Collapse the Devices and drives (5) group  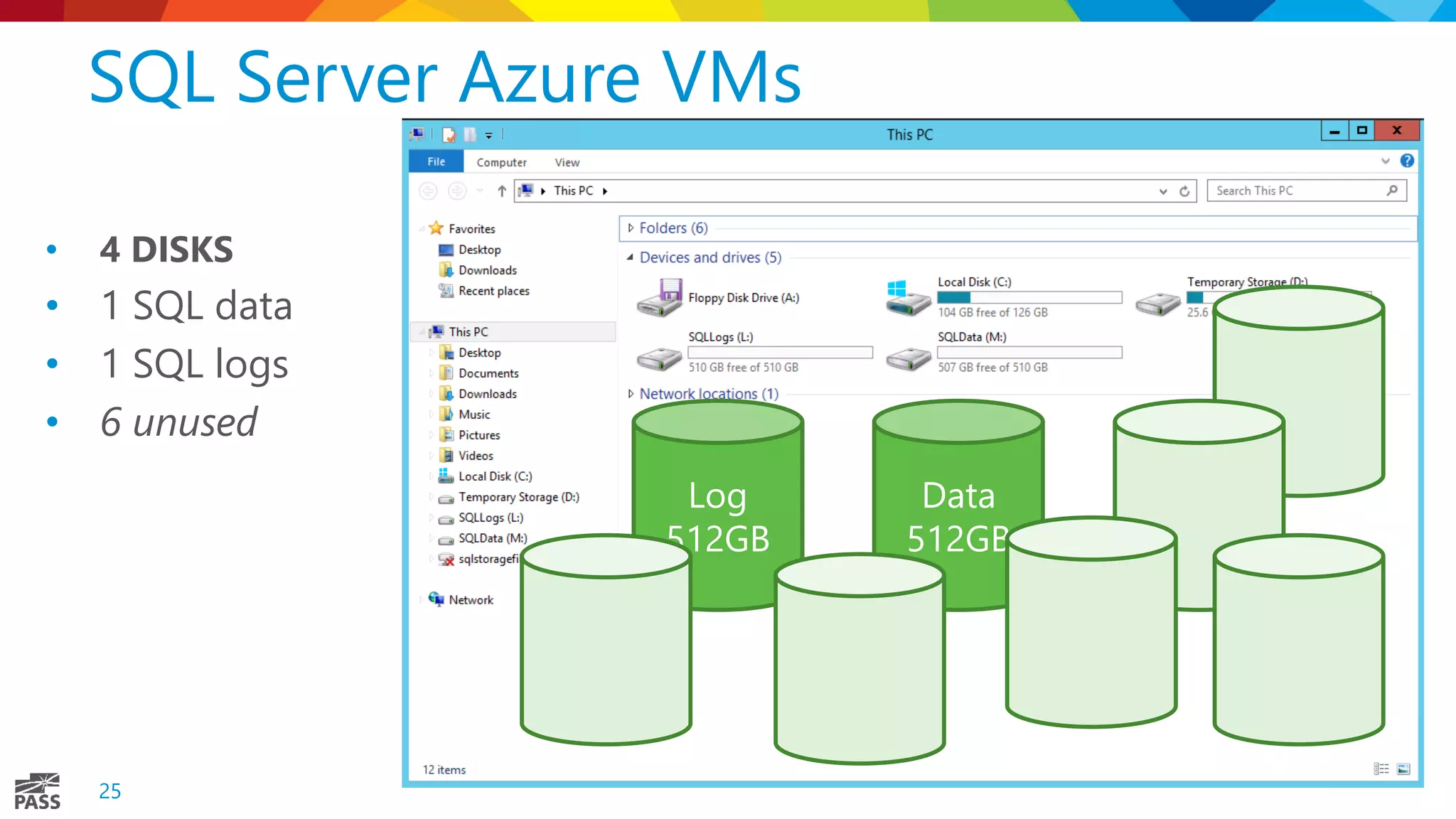630,257
